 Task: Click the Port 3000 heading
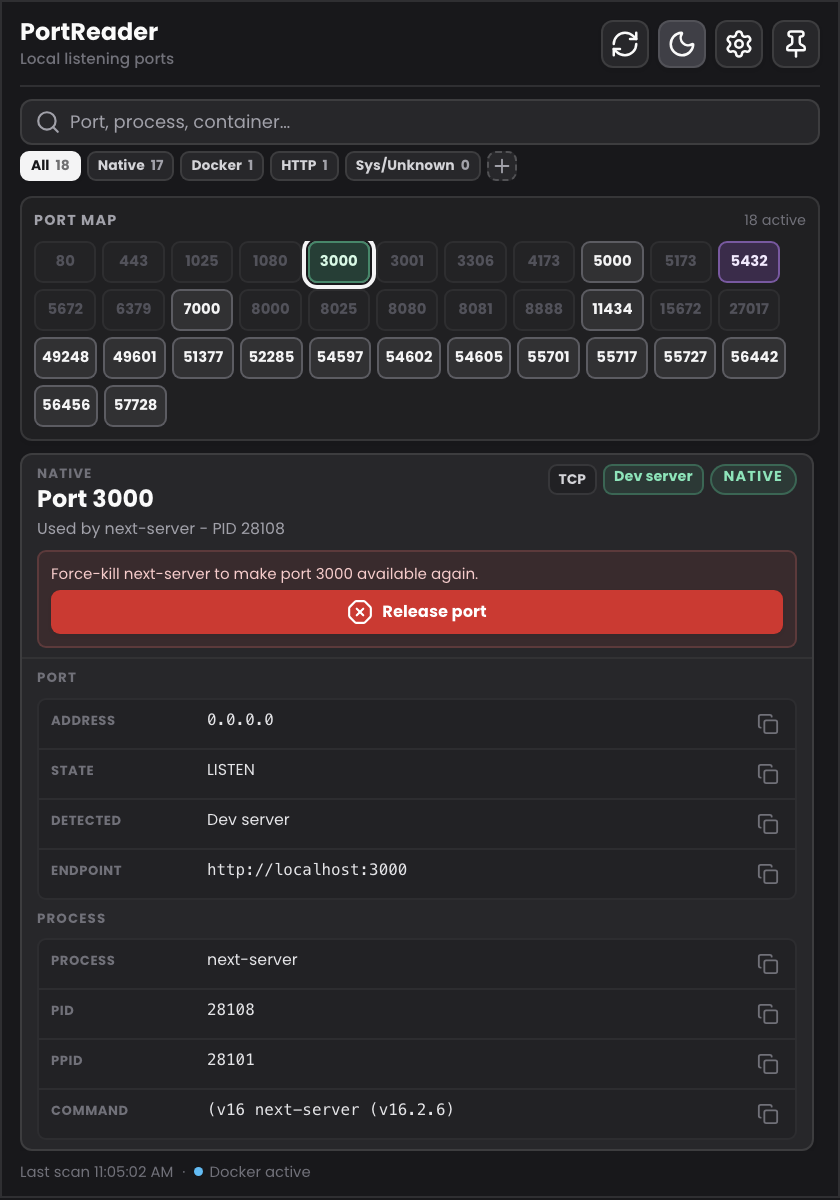tap(95, 498)
